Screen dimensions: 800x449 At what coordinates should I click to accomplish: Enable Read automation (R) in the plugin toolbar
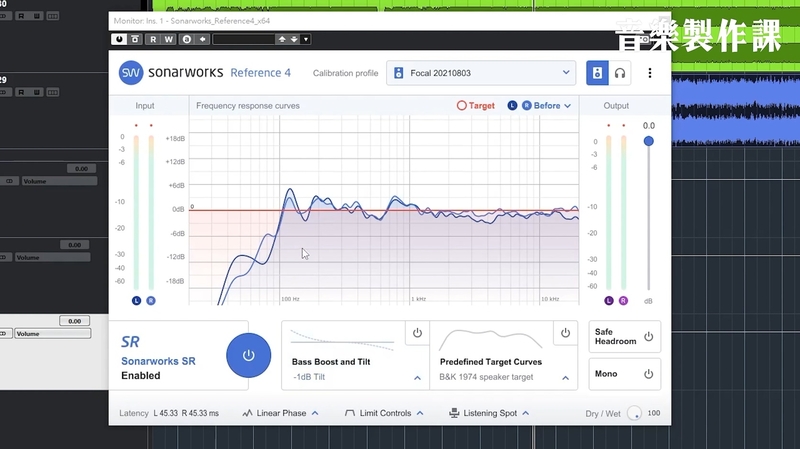(153, 39)
